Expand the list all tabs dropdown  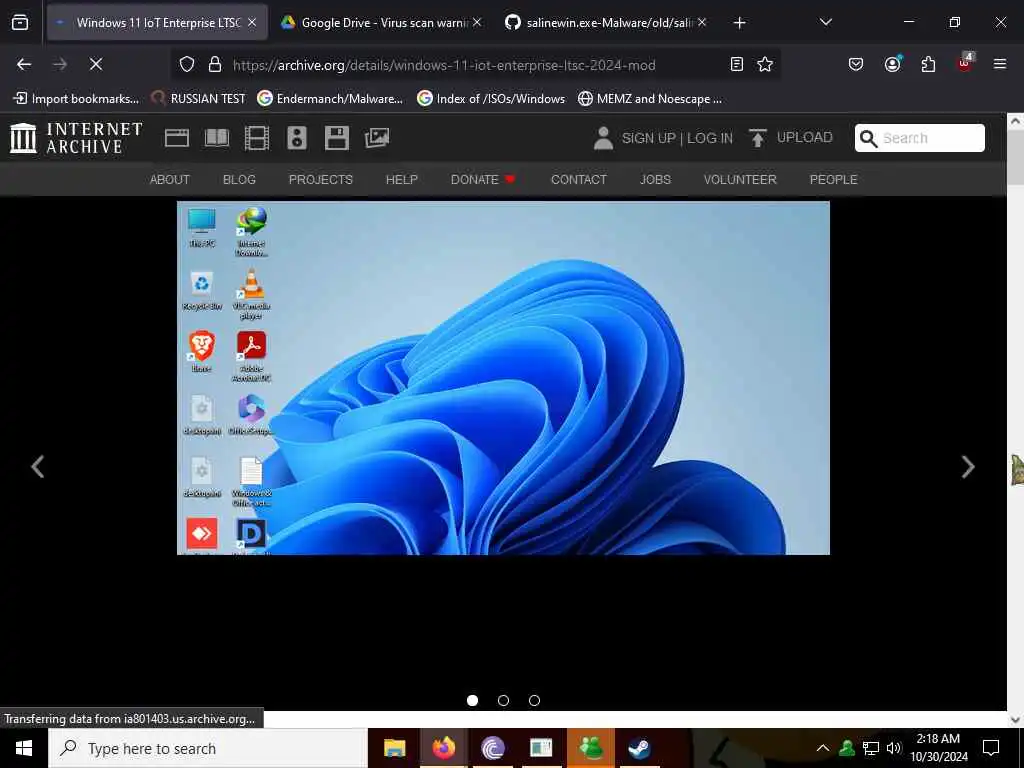click(x=825, y=22)
